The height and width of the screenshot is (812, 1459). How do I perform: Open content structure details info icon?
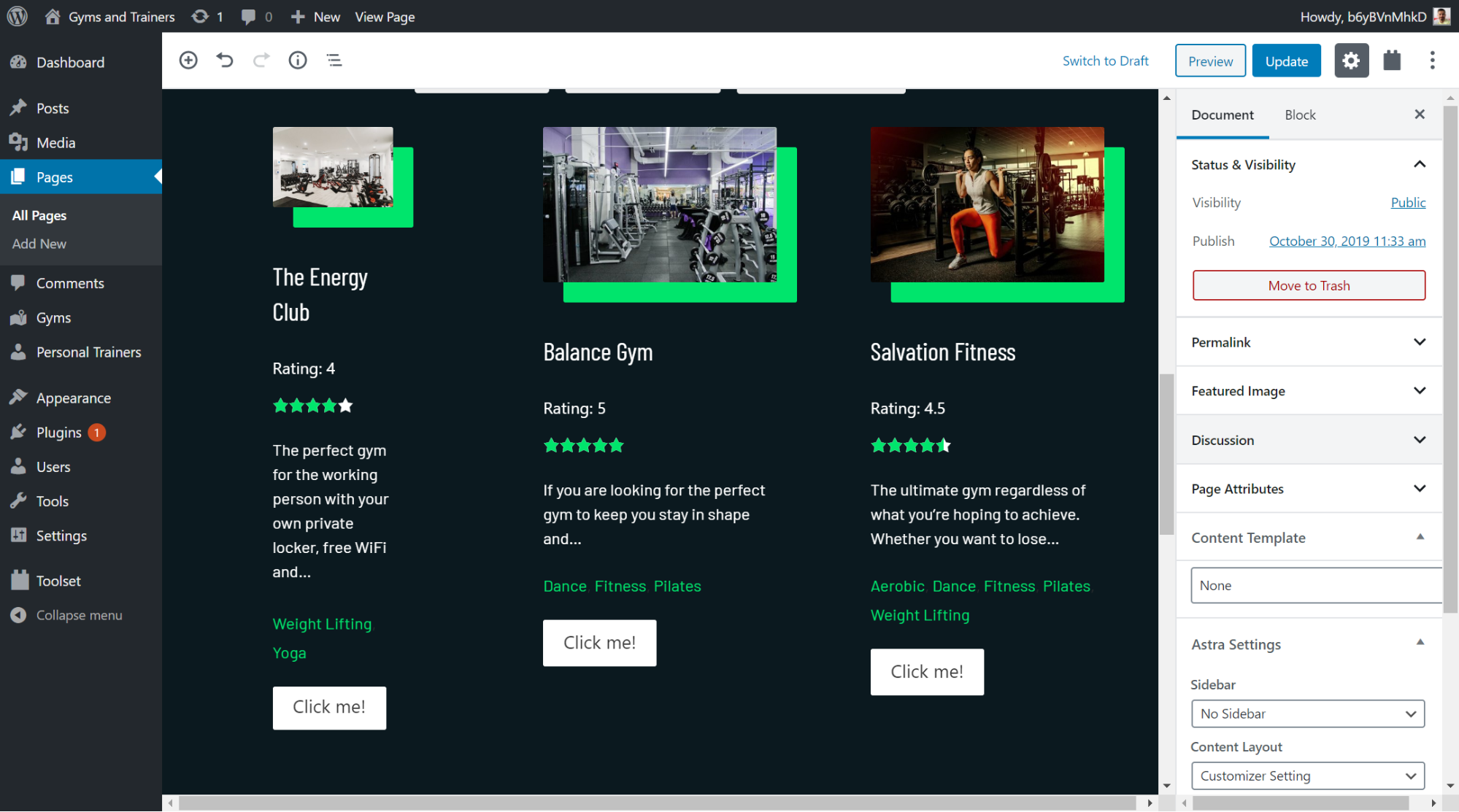298,60
